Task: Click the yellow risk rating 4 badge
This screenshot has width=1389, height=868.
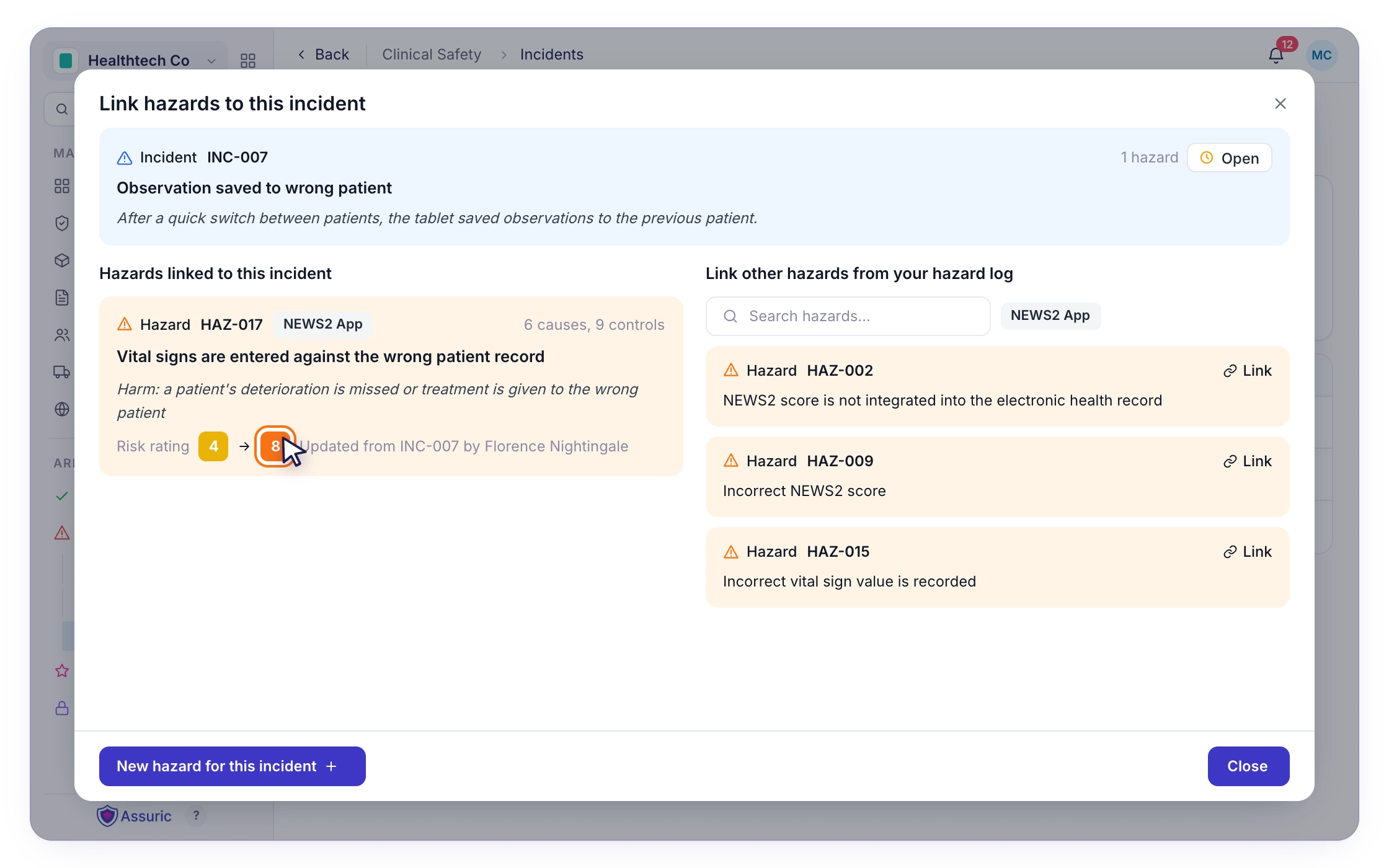Action: point(213,446)
